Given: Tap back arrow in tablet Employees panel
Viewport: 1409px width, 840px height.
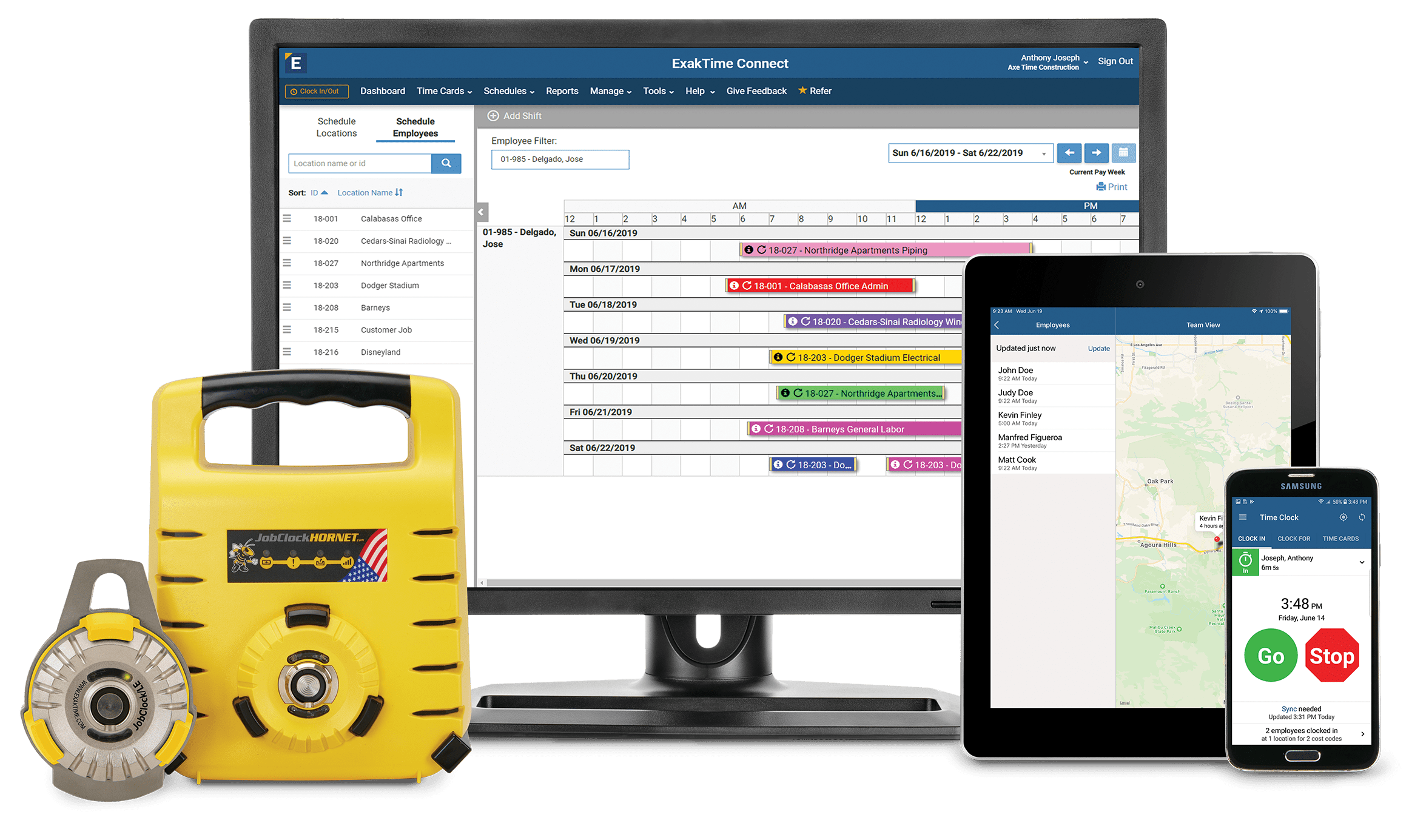Looking at the screenshot, I should point(997,325).
